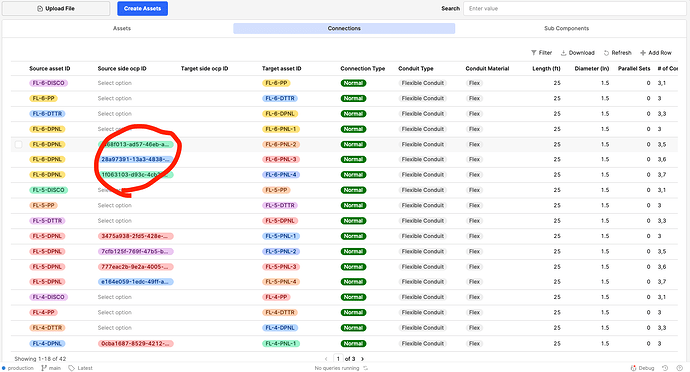690x372 pixels.
Task: Click into the Search input field
Action: (x=574, y=8)
